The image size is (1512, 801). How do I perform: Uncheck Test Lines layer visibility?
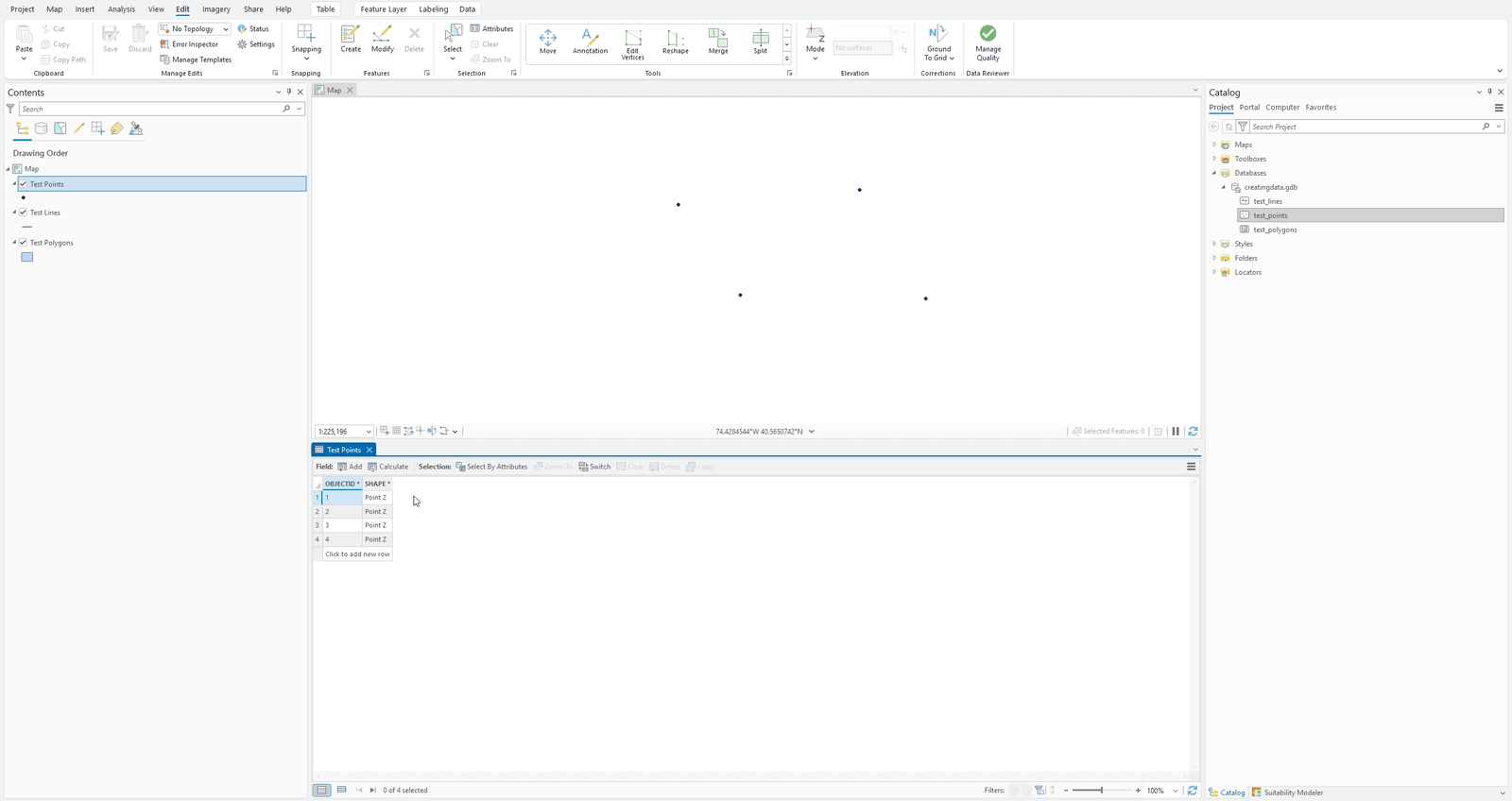point(24,213)
